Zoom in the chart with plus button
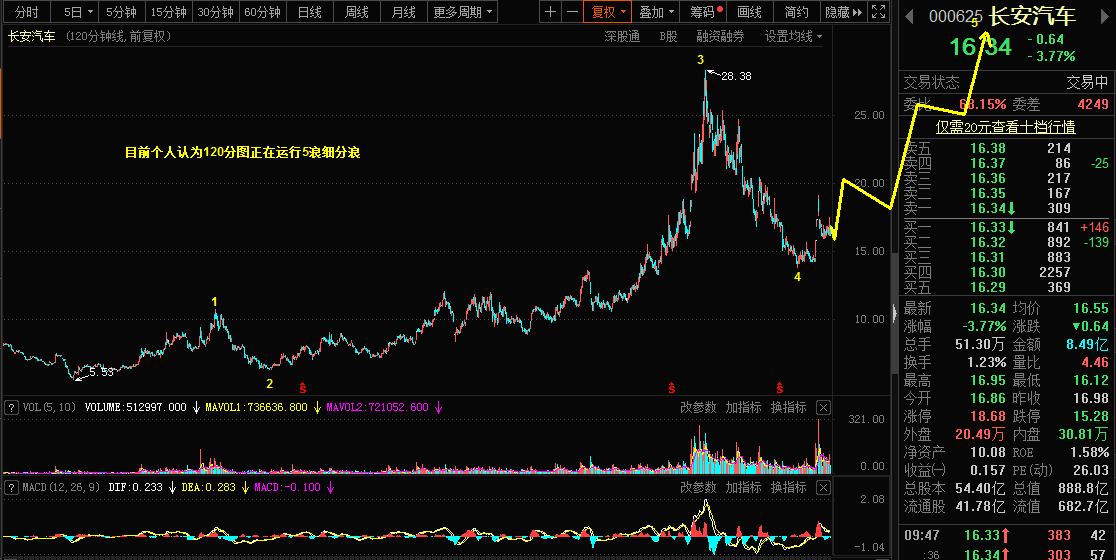This screenshot has height=560, width=1116. pos(550,12)
